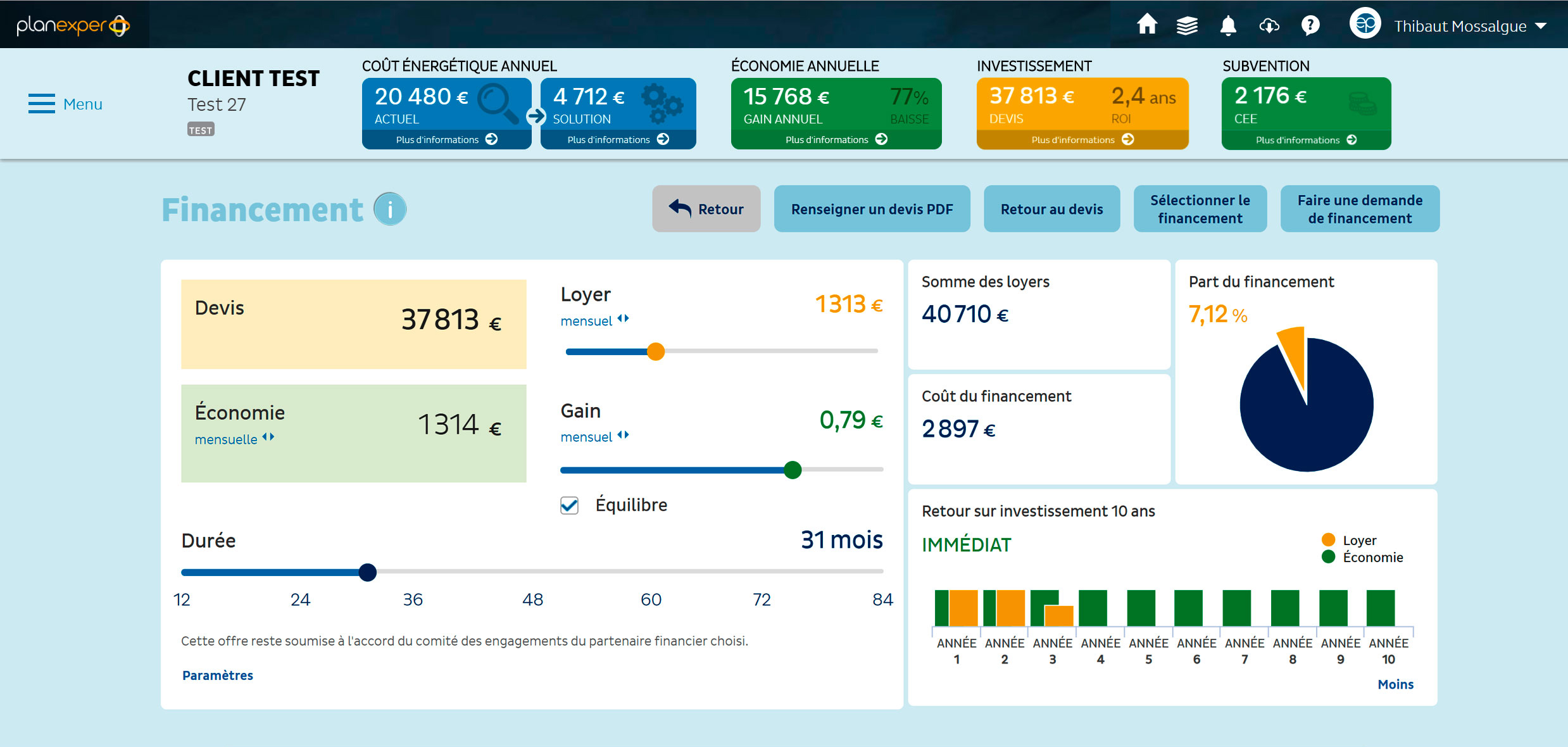Open the stacked layers icon
1568x747 pixels.
point(1187,26)
